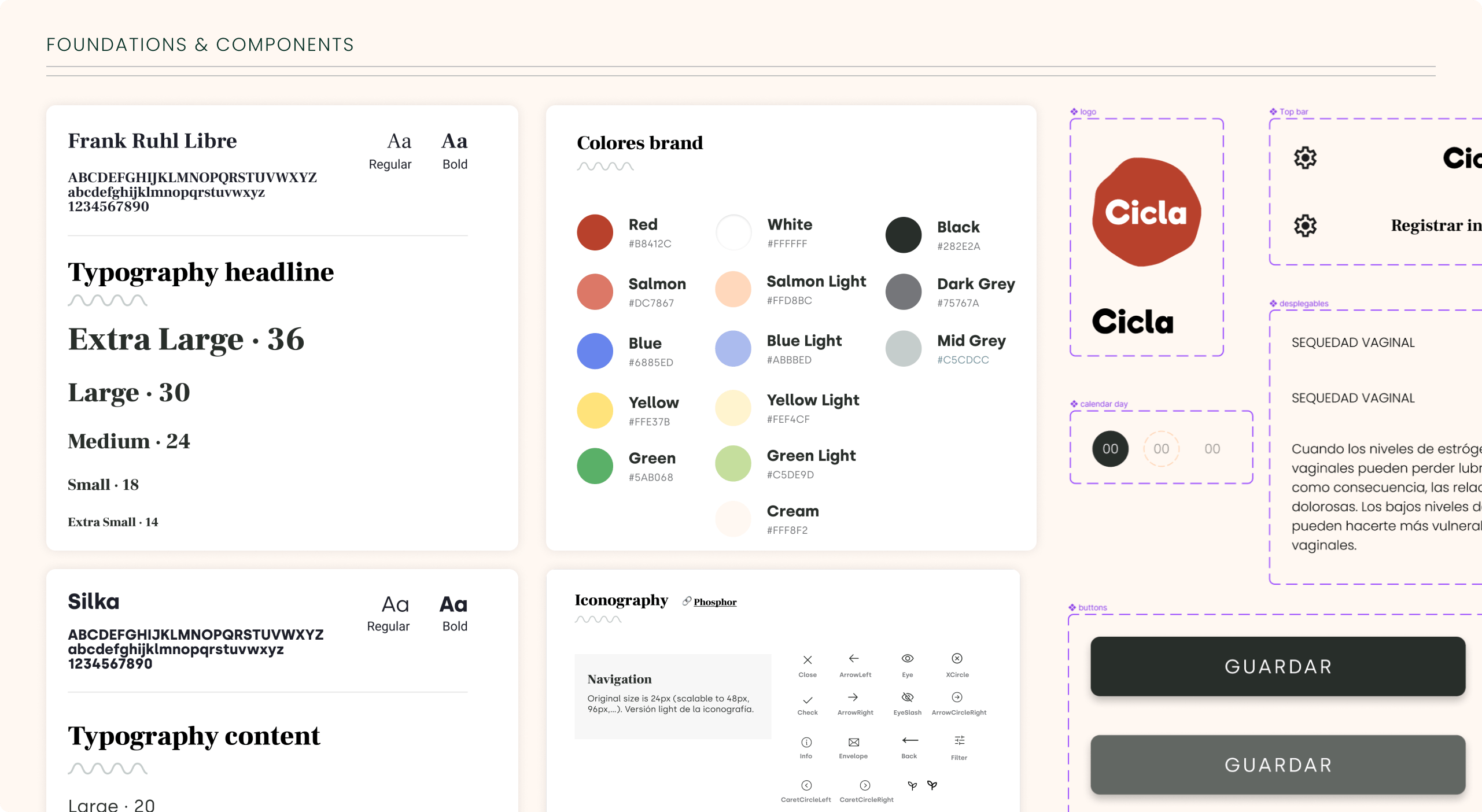1482x812 pixels.
Task: Click the Filter sliders icon
Action: pyautogui.click(x=959, y=740)
